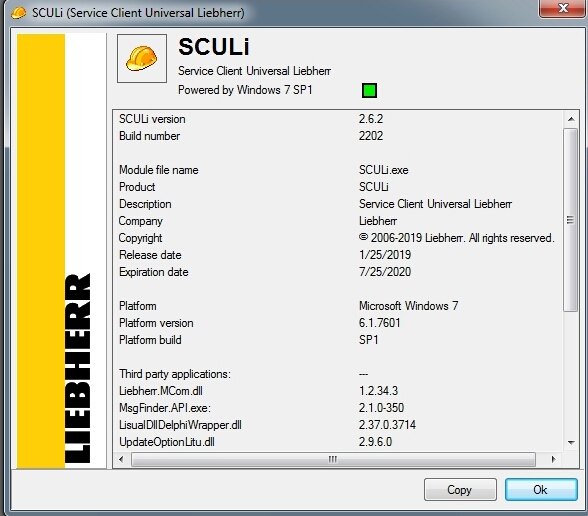Select the 'Expiration date' label
Image resolution: width=588 pixels, height=516 pixels.
154,272
